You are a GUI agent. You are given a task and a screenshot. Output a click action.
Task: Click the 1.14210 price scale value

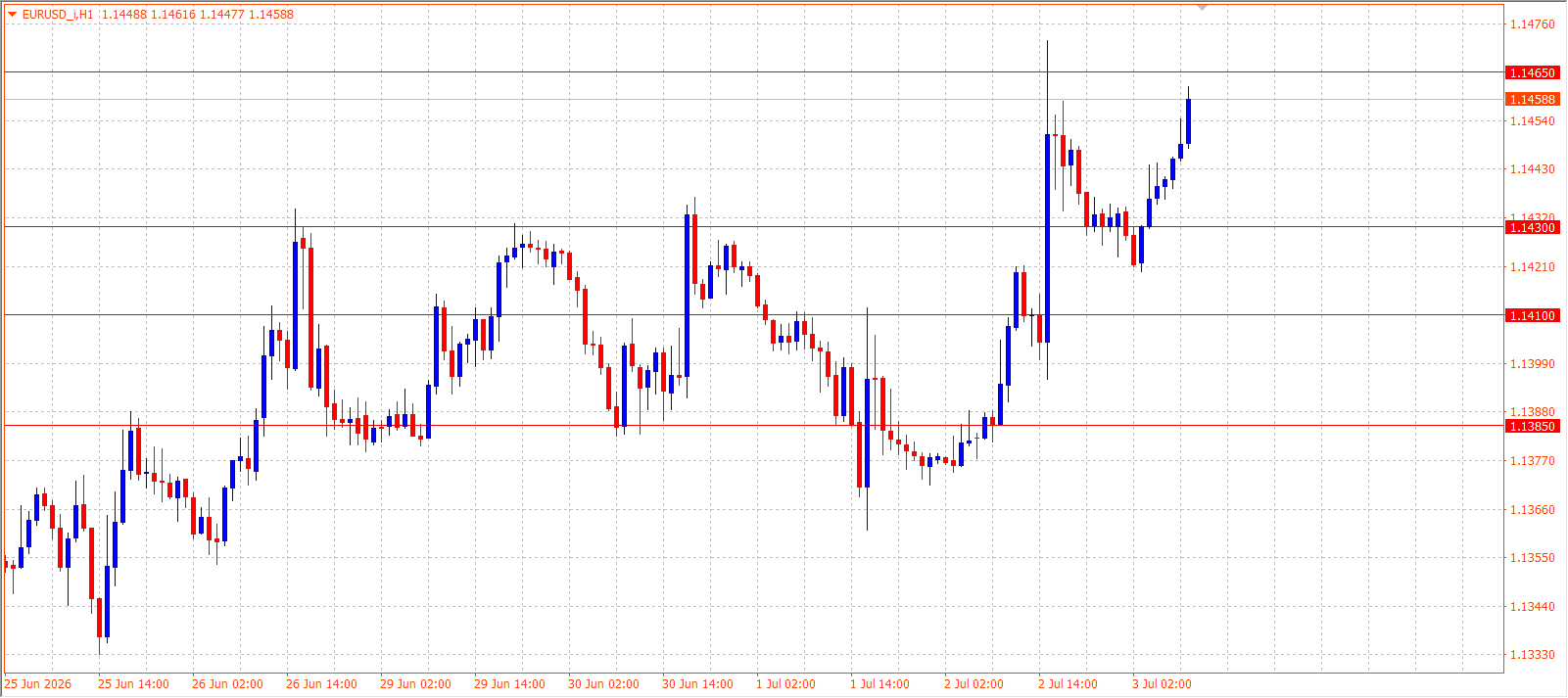tap(1532, 267)
